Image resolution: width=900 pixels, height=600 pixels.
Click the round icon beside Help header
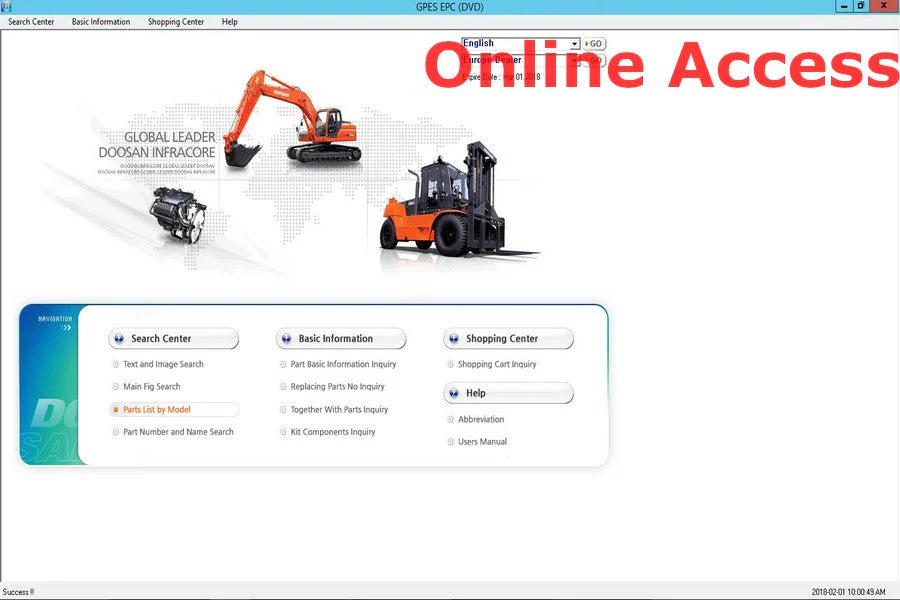point(454,393)
